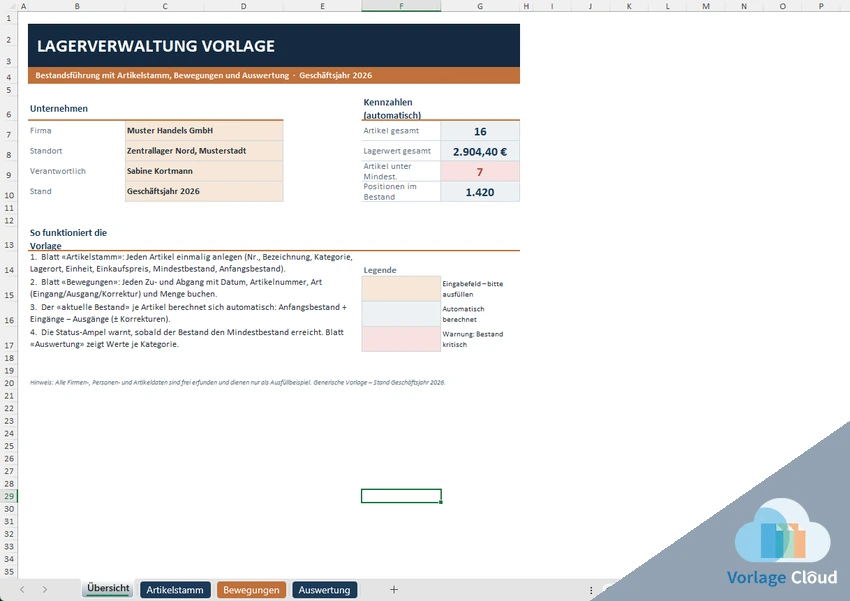Select row 20 header
Viewport: 850px width, 601px height.
(x=9, y=383)
